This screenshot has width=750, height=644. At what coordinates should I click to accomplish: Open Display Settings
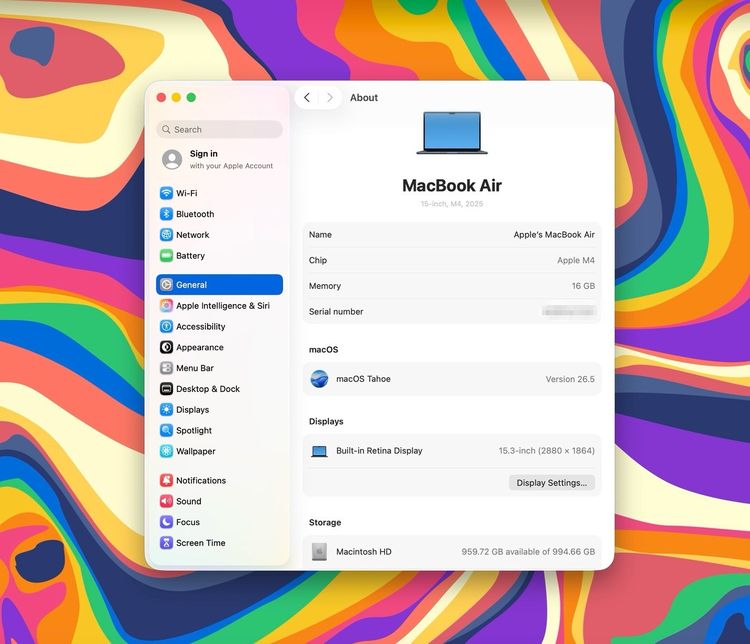(551, 483)
